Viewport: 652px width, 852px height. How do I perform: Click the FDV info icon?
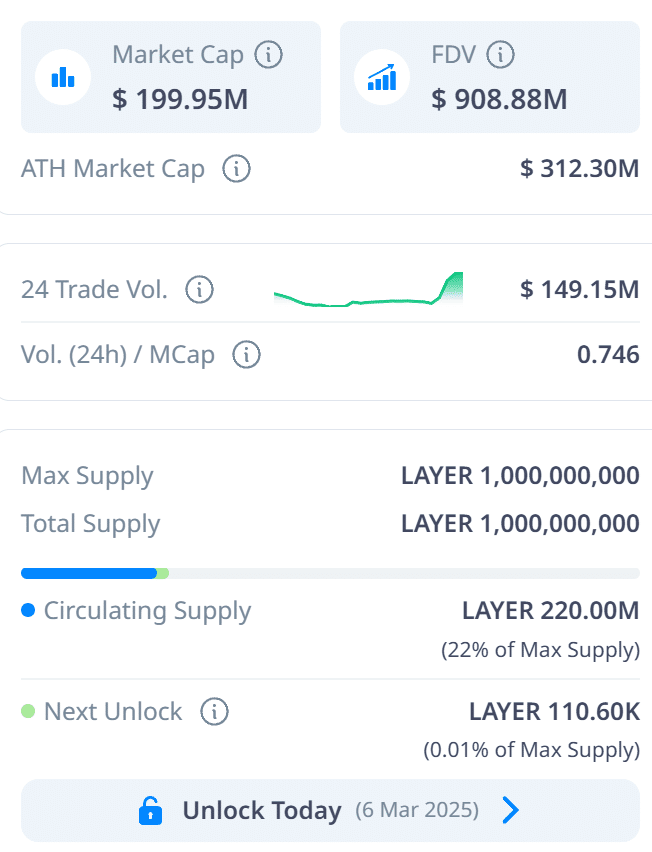point(500,54)
